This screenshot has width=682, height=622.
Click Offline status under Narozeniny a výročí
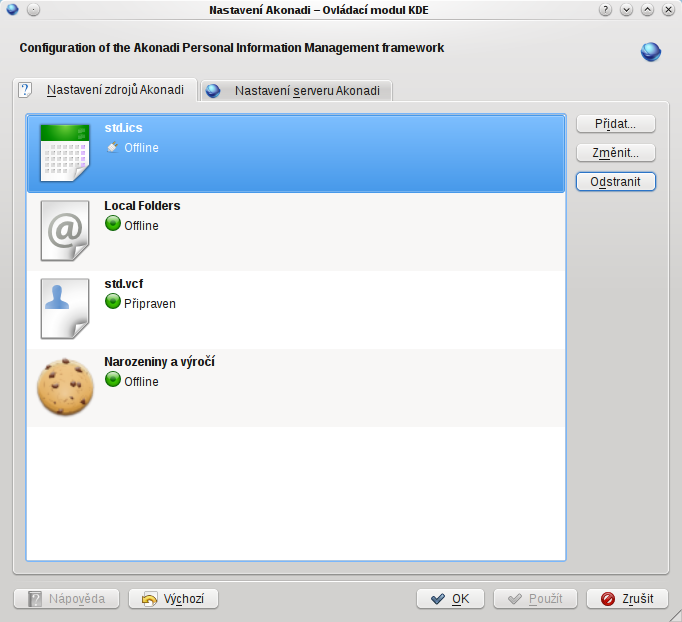[141, 381]
